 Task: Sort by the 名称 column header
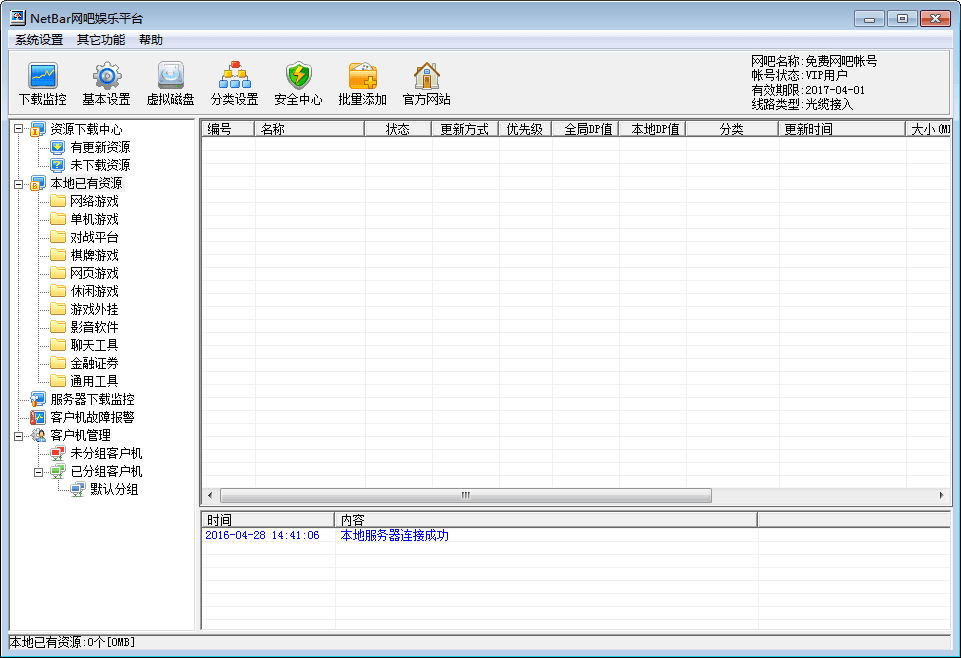click(308, 129)
